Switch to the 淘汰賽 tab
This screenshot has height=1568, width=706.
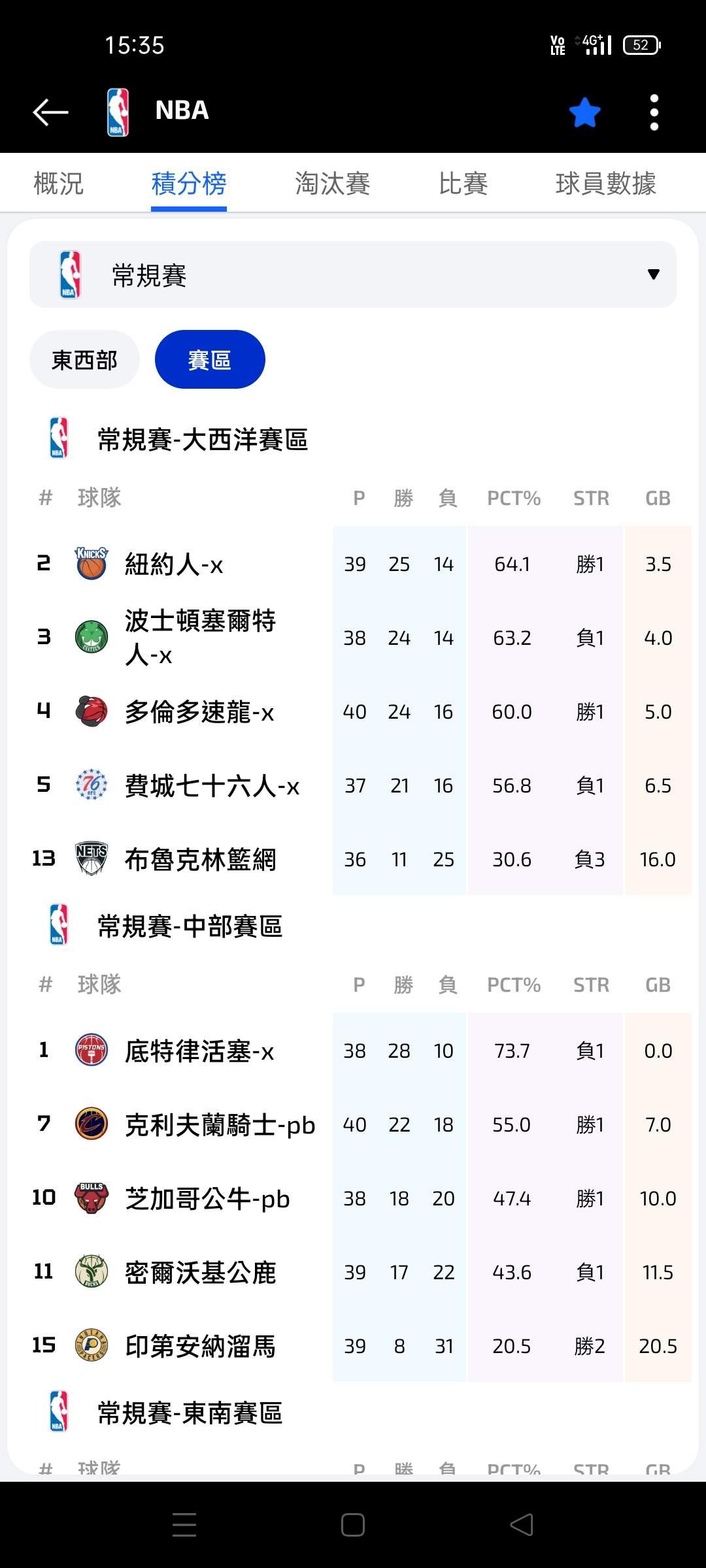332,184
